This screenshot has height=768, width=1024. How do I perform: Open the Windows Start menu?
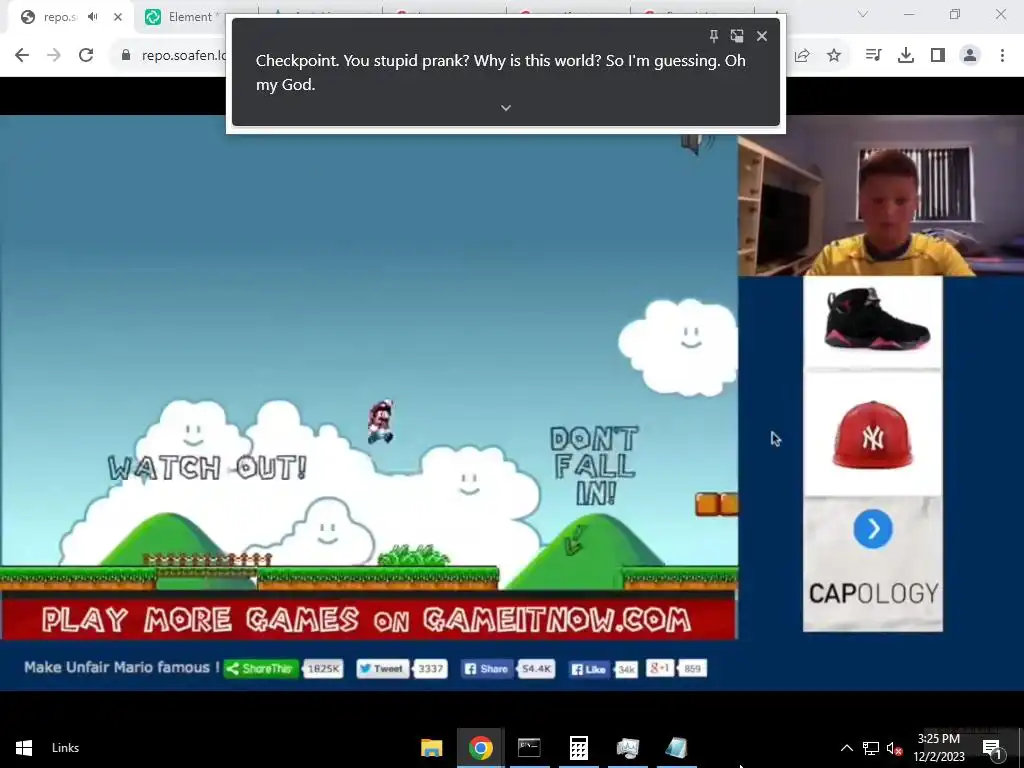[24, 748]
